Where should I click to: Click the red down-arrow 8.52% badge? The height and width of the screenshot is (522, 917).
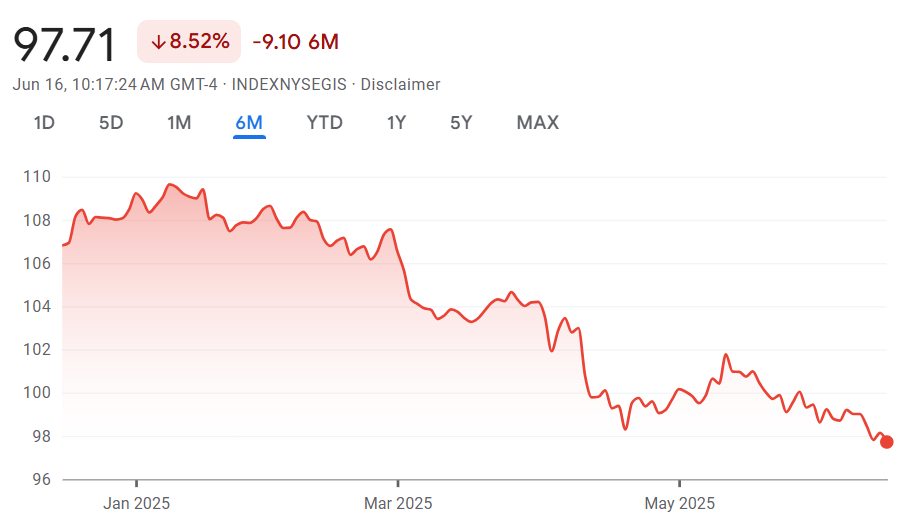(189, 42)
